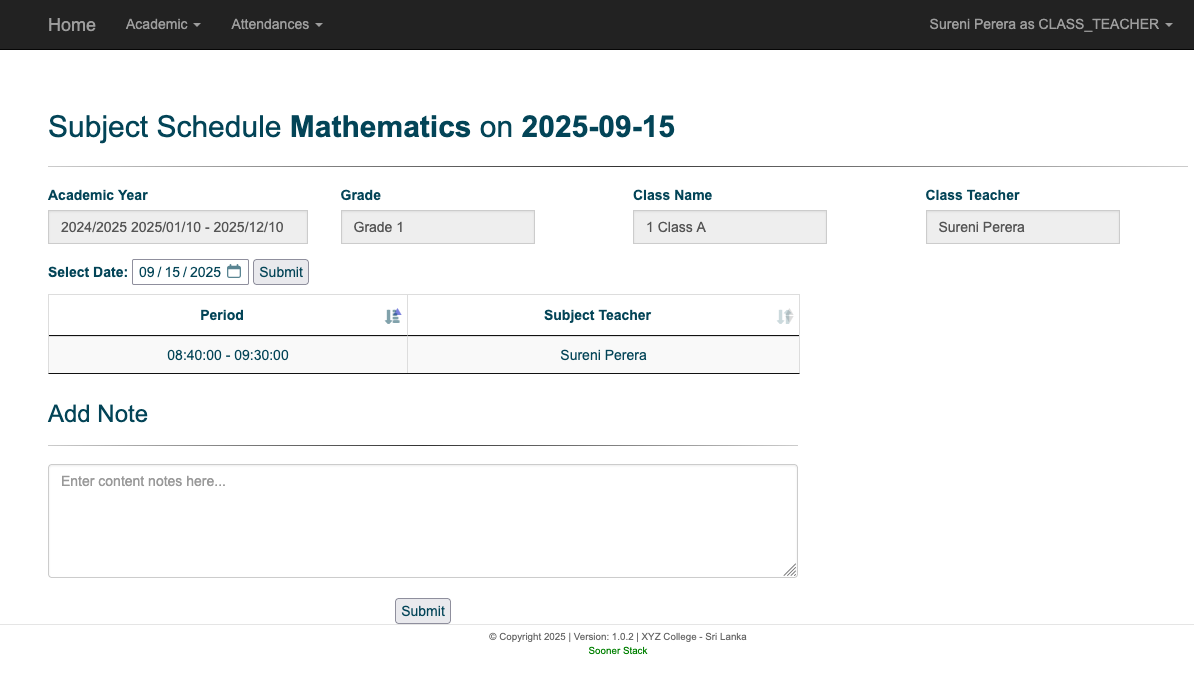The height and width of the screenshot is (688, 1194).
Task: Select the 08:40:00 - 09:30:00 period row
Action: point(228,355)
